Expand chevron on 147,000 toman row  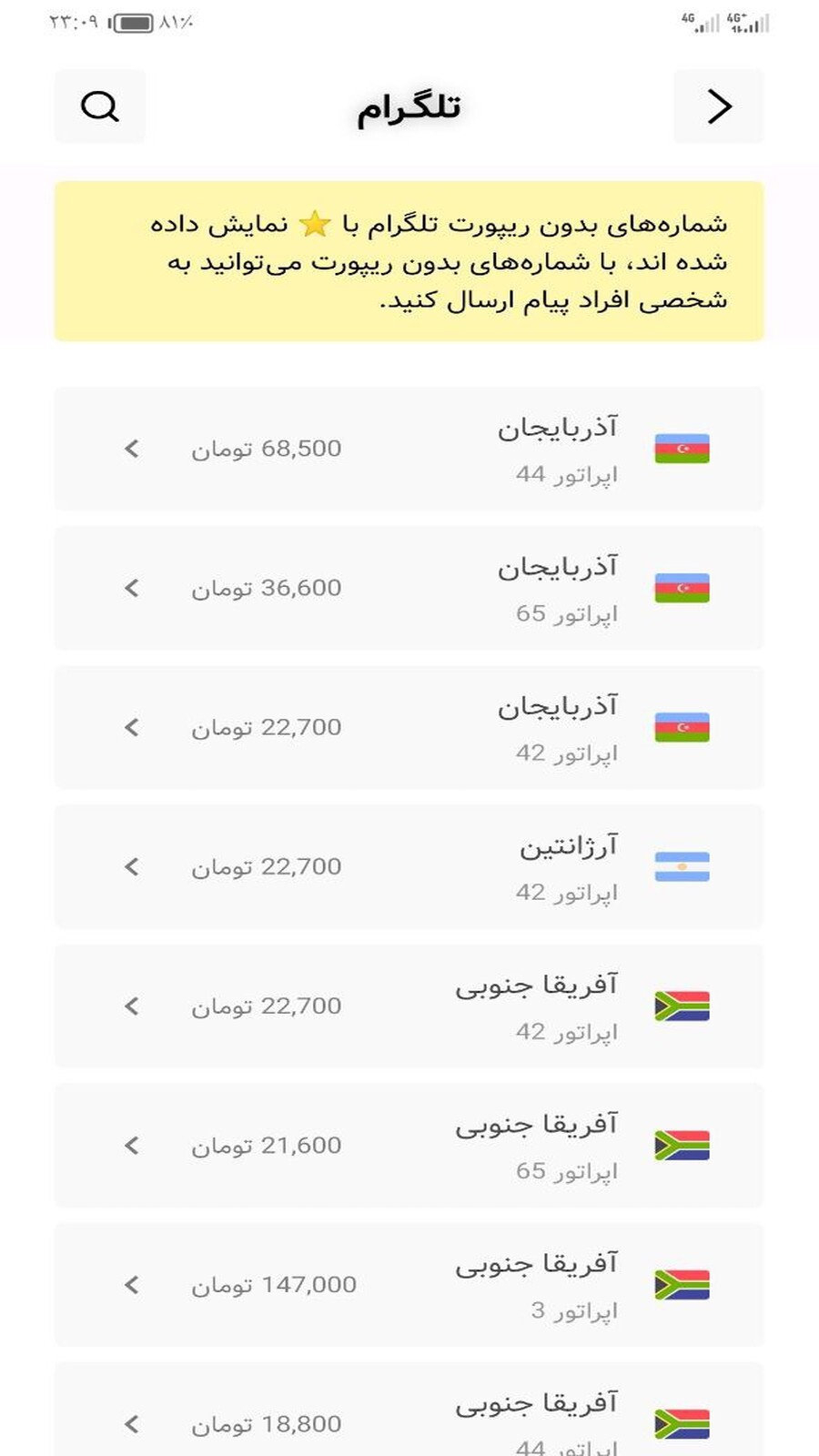coord(132,1284)
